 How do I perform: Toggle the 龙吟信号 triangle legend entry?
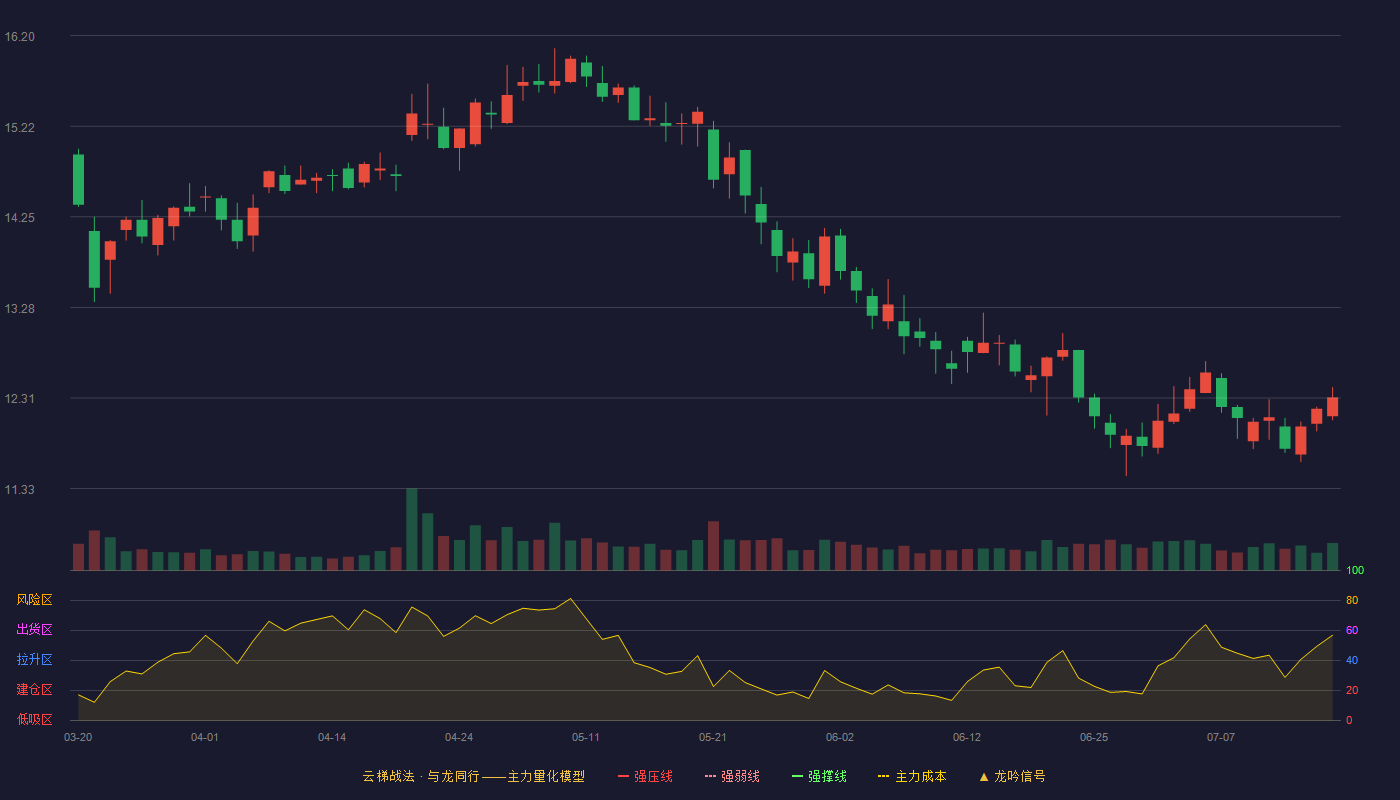[x=1012, y=776]
